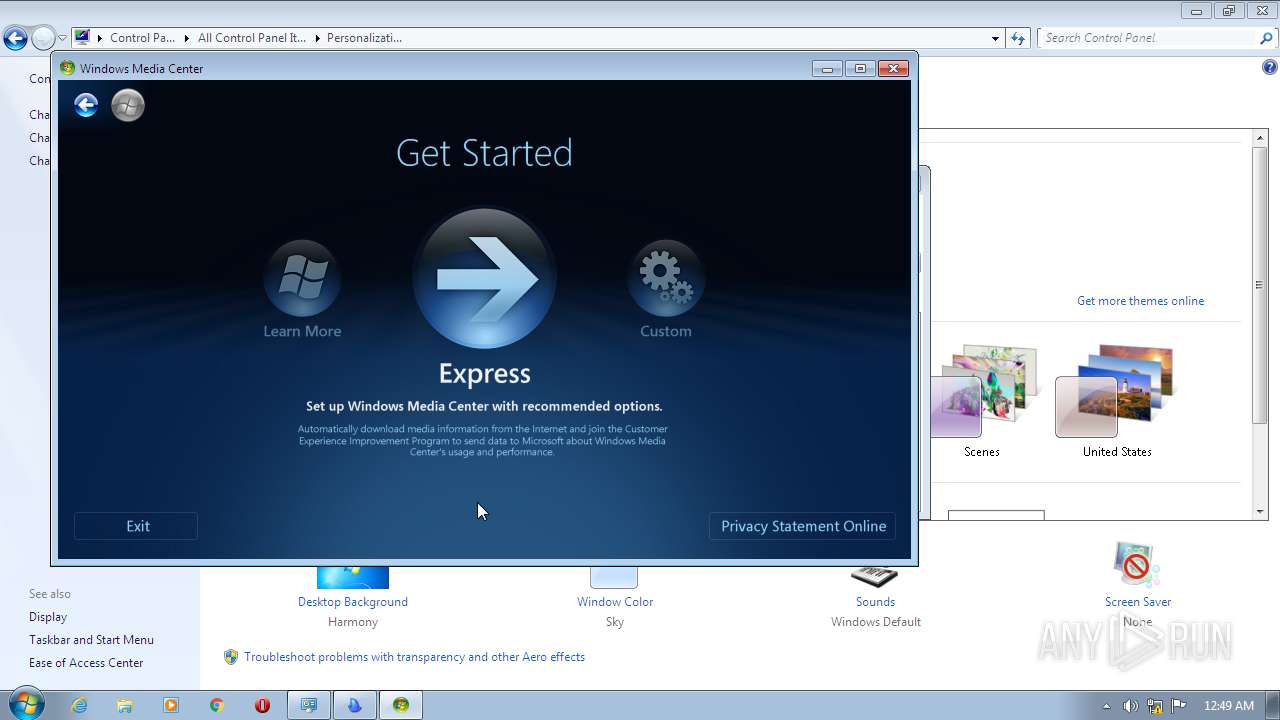Image resolution: width=1280 pixels, height=720 pixels.
Task: Open Windows Explorer folder on taskbar
Action: (x=125, y=705)
